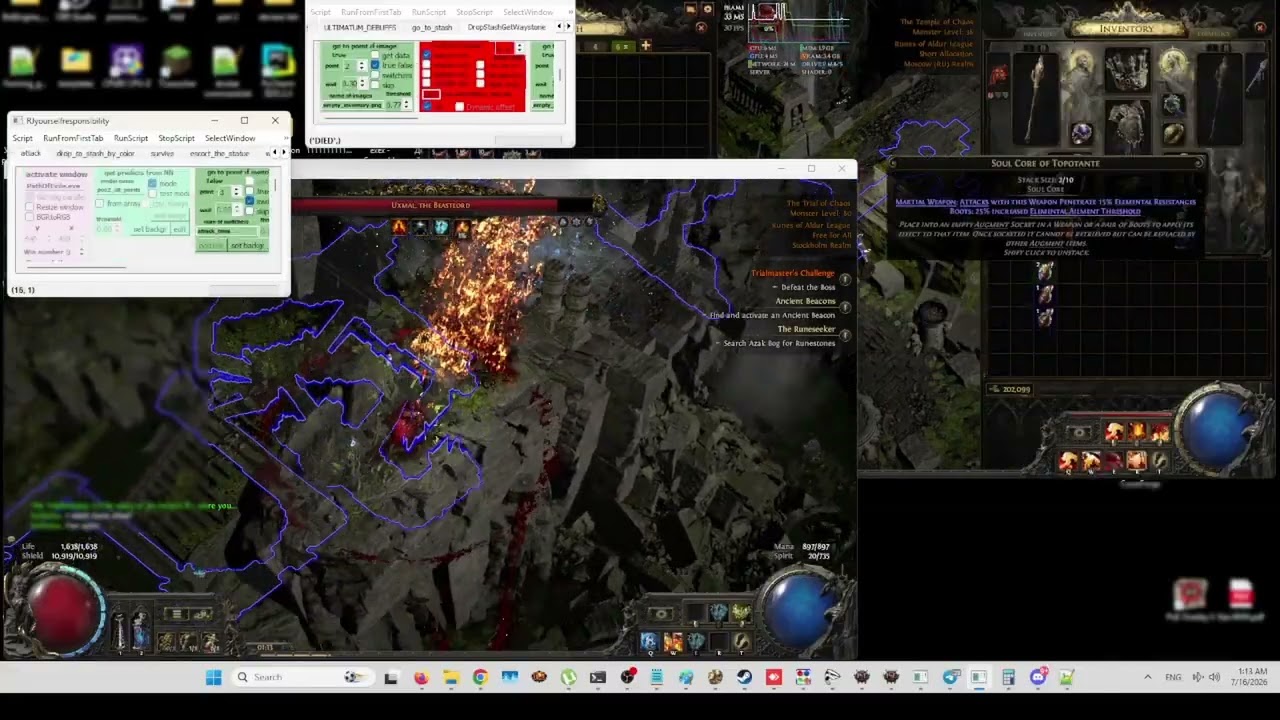Click RunScript in RJyourselfresponsibility window
Viewport: 1280px width, 720px height.
point(131,138)
